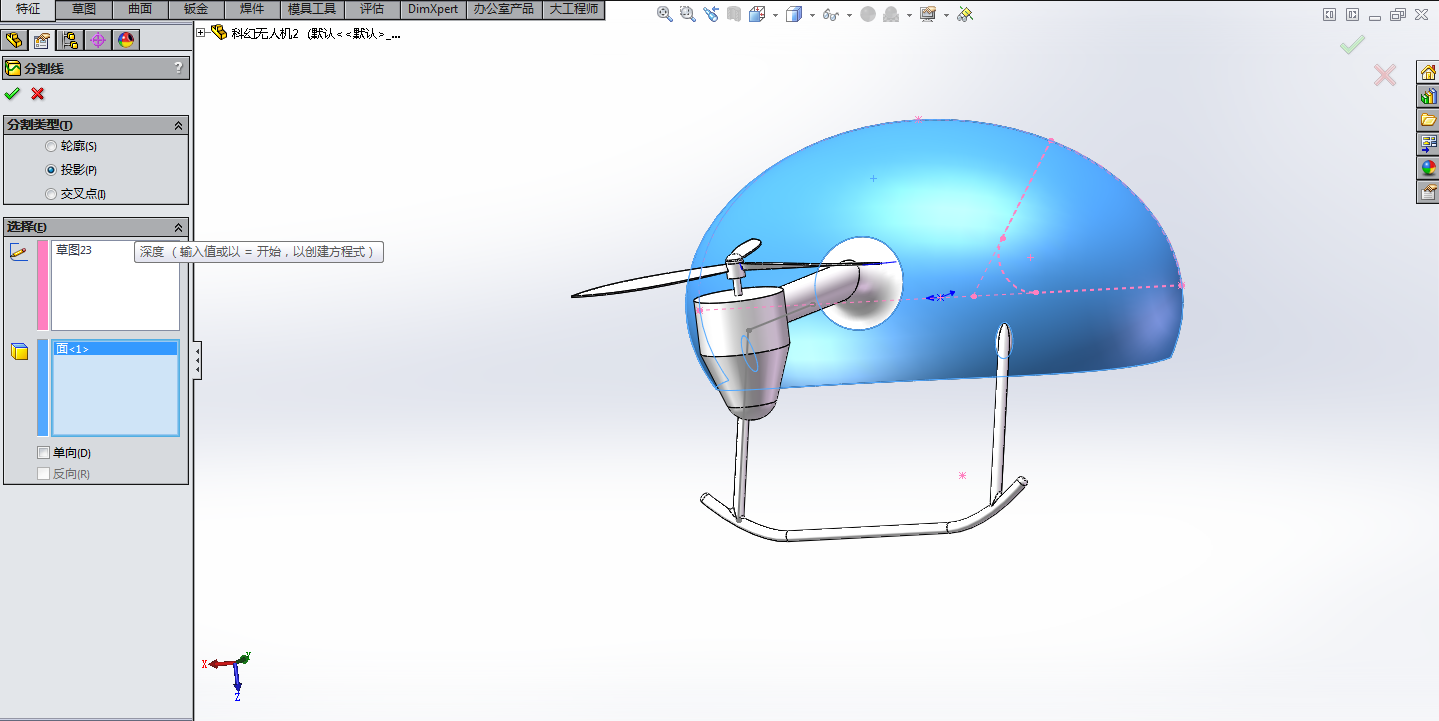The image size is (1439, 721).
Task: Click the pink sketch selection color bar
Action: (42, 285)
